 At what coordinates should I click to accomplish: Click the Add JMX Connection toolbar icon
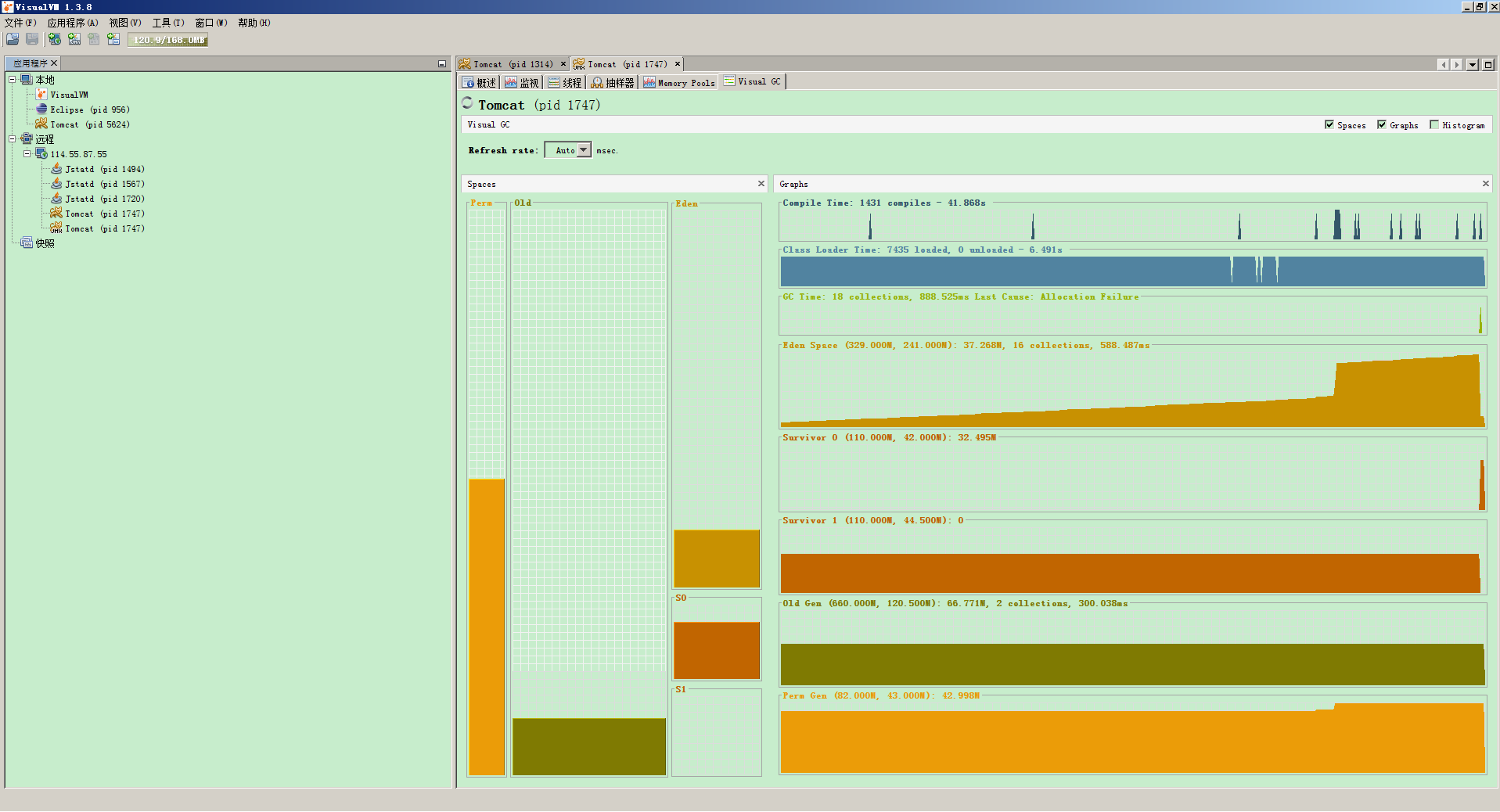coord(74,39)
